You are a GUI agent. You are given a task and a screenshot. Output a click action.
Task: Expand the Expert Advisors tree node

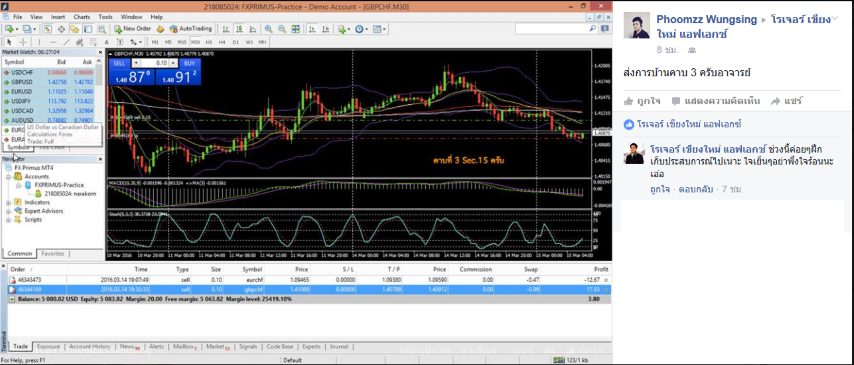[8, 211]
